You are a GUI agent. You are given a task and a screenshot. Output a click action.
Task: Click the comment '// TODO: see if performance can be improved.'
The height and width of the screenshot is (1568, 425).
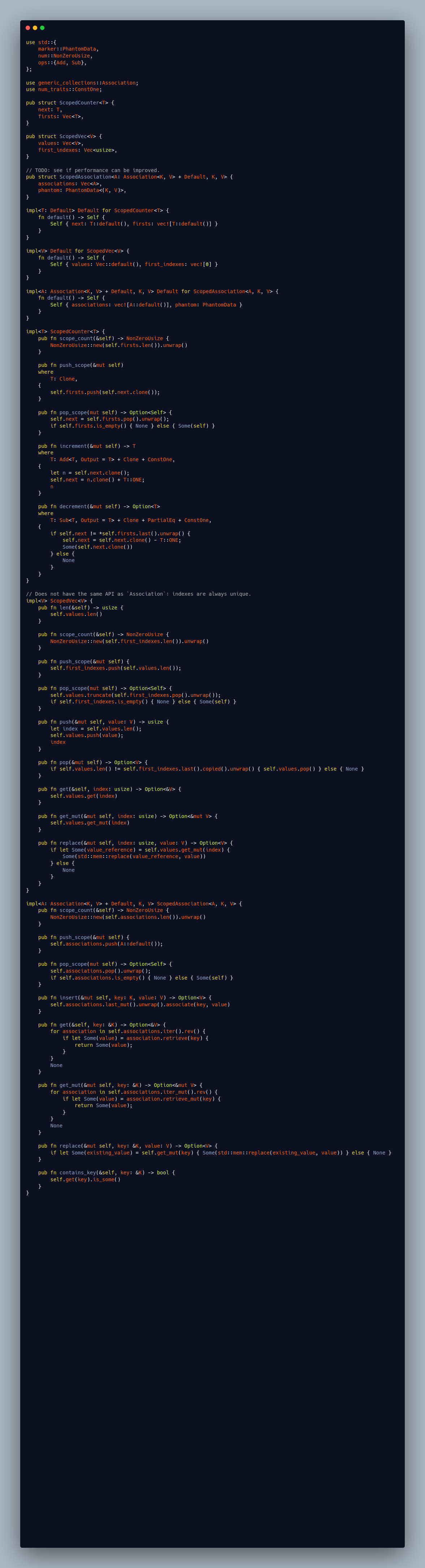[93, 171]
